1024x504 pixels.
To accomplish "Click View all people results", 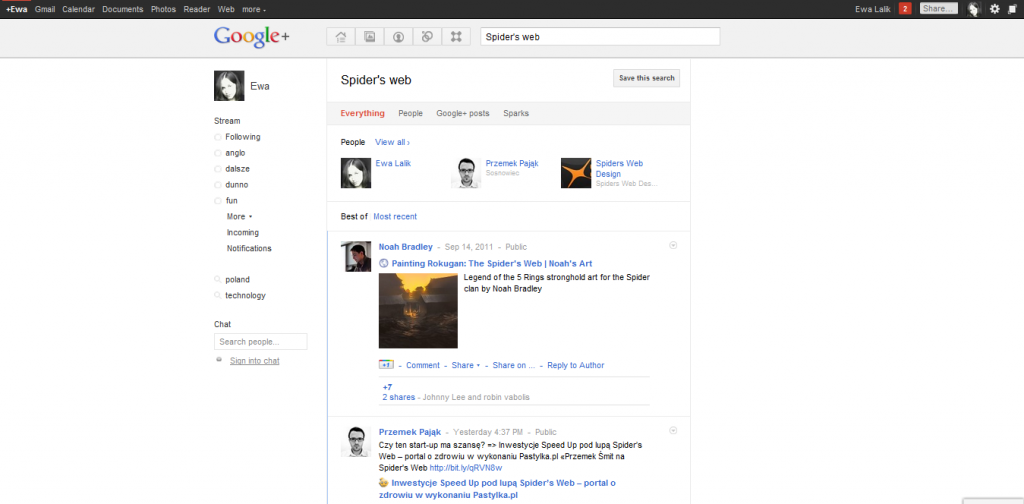I will pyautogui.click(x=392, y=142).
